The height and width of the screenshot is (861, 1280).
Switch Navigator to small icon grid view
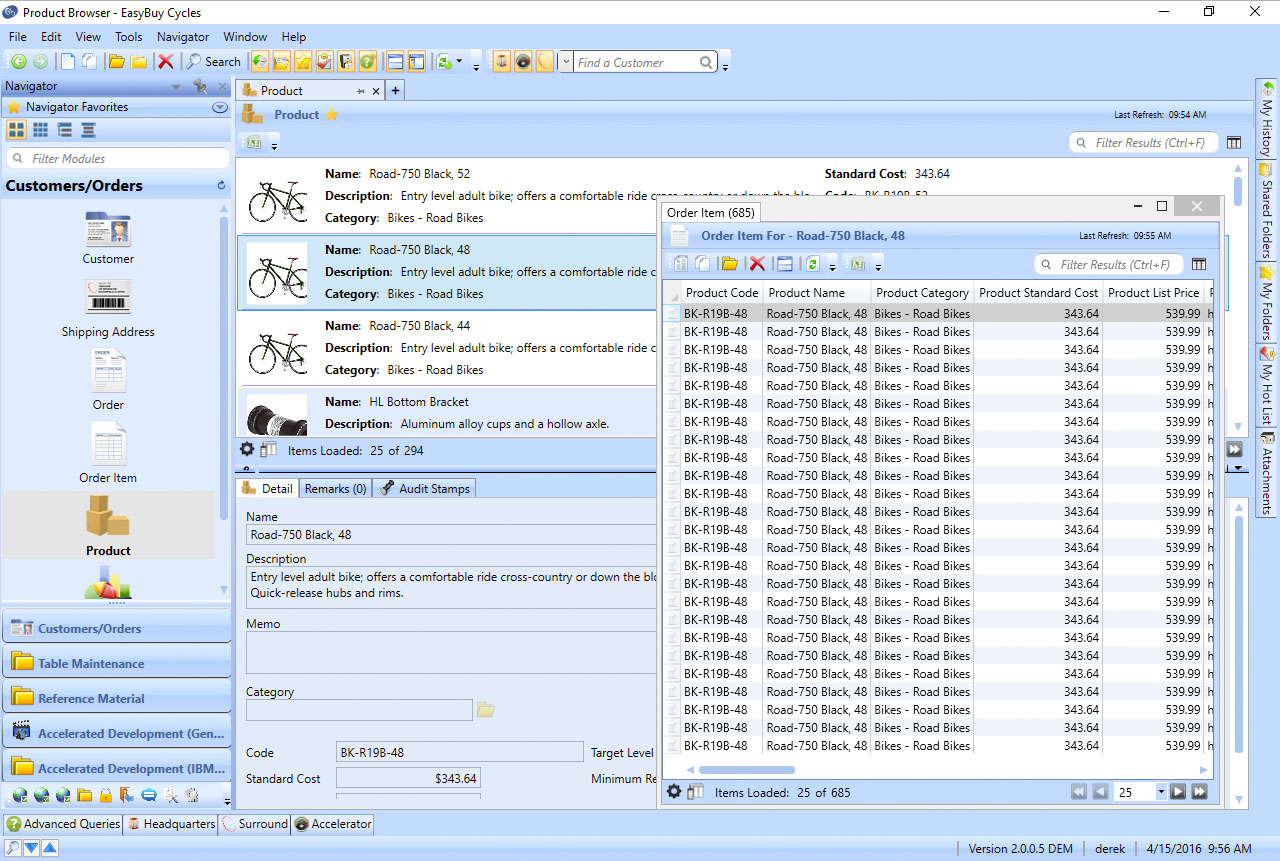click(x=40, y=130)
